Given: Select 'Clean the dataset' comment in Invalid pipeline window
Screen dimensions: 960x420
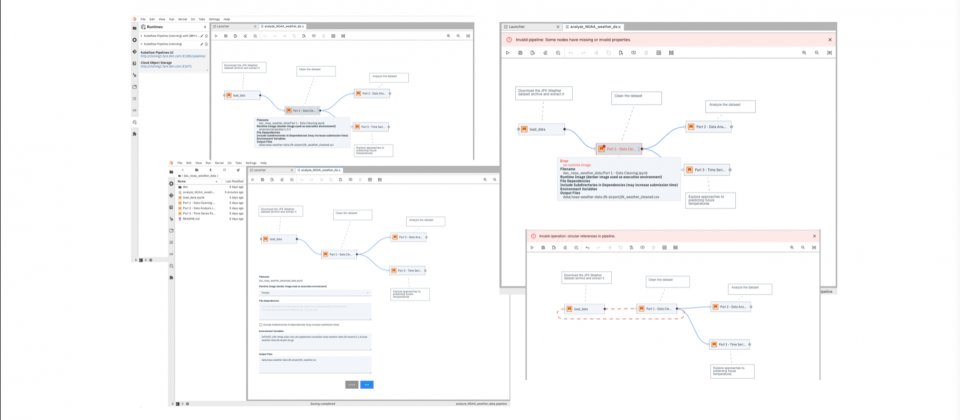Looking at the screenshot, I should click(637, 98).
